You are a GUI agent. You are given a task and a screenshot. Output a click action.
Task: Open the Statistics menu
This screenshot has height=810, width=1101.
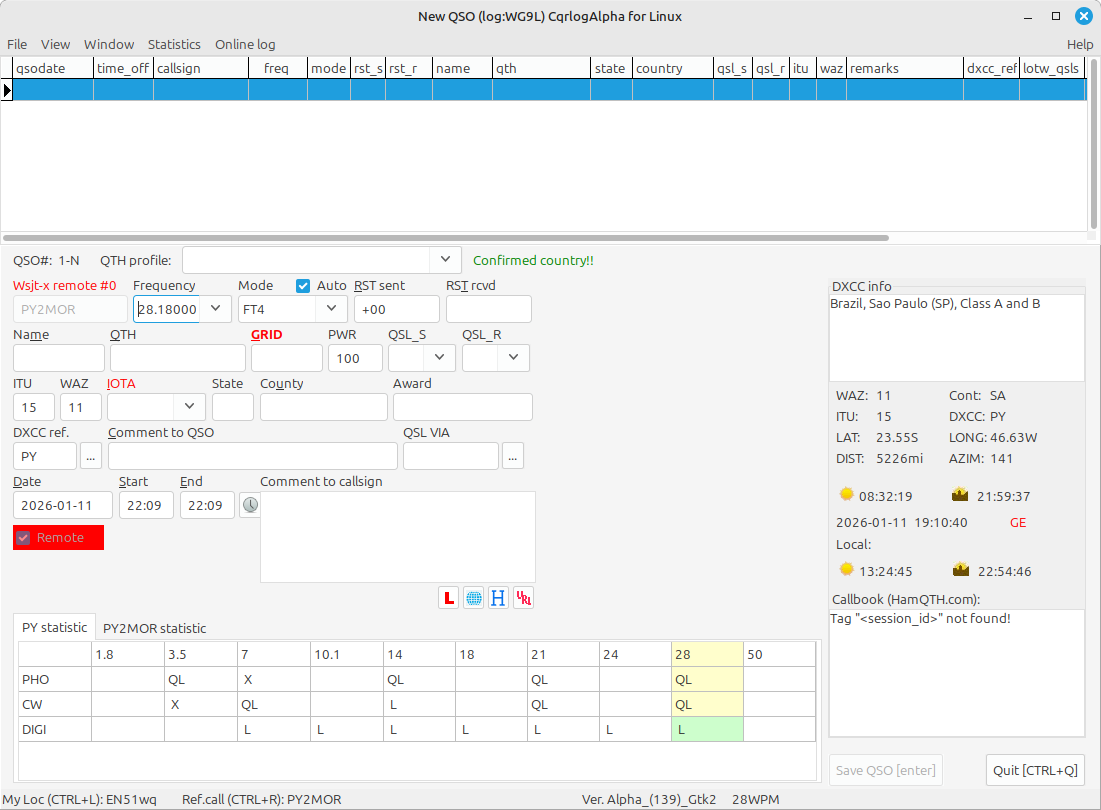(x=174, y=44)
